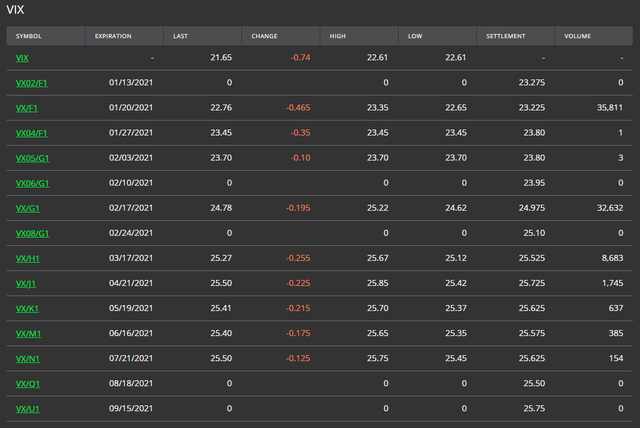Click the VX/F1 symbol link
Image resolution: width=640 pixels, height=428 pixels.
(x=26, y=108)
